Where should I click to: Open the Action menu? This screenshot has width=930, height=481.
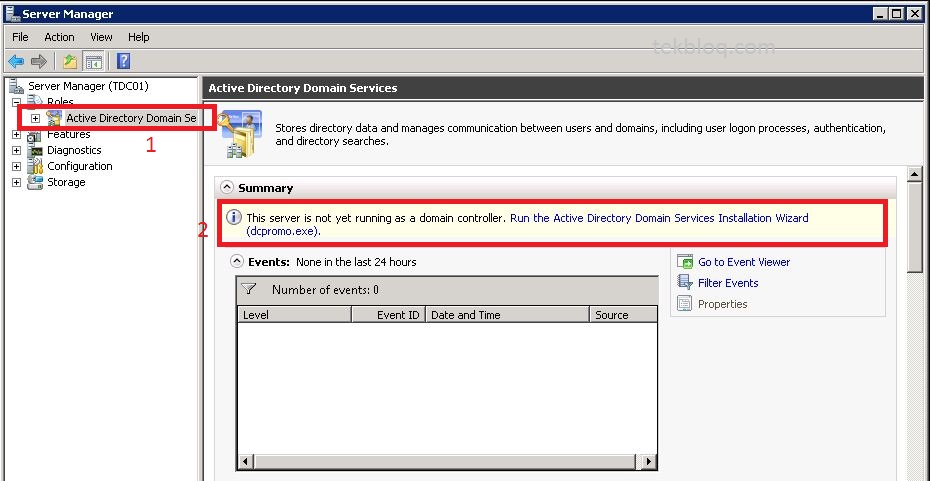59,37
